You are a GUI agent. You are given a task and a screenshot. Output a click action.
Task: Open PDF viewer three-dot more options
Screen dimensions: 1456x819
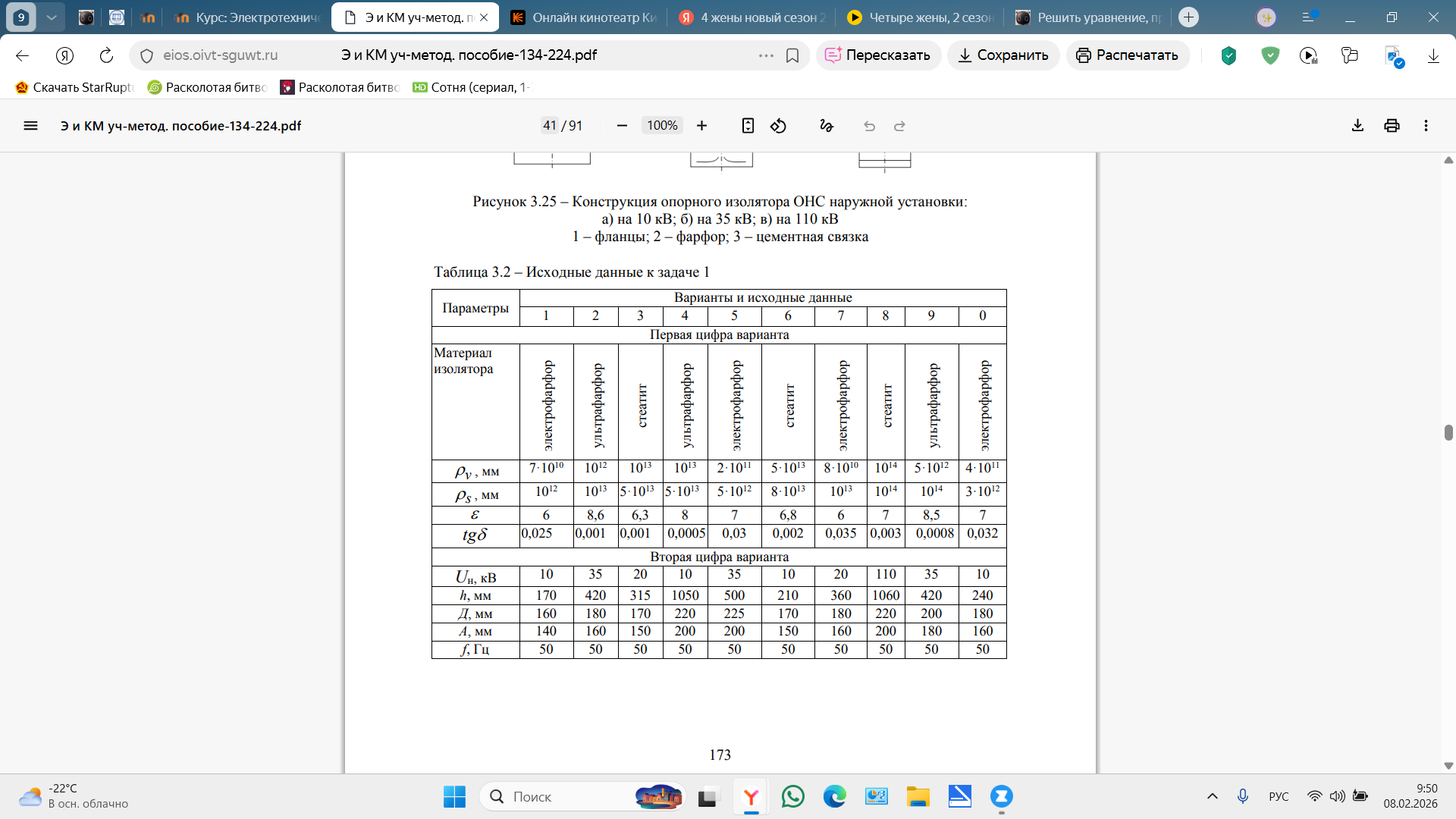tap(1426, 126)
